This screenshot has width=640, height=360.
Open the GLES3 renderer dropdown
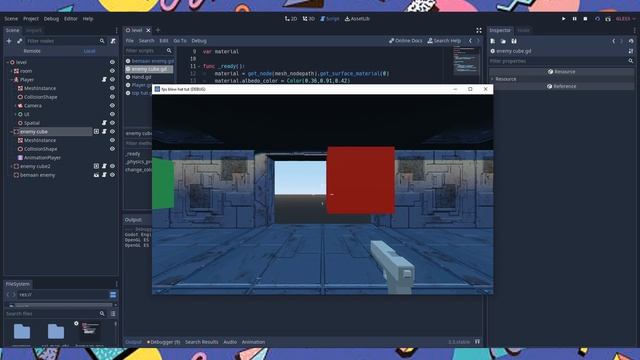click(x=625, y=19)
